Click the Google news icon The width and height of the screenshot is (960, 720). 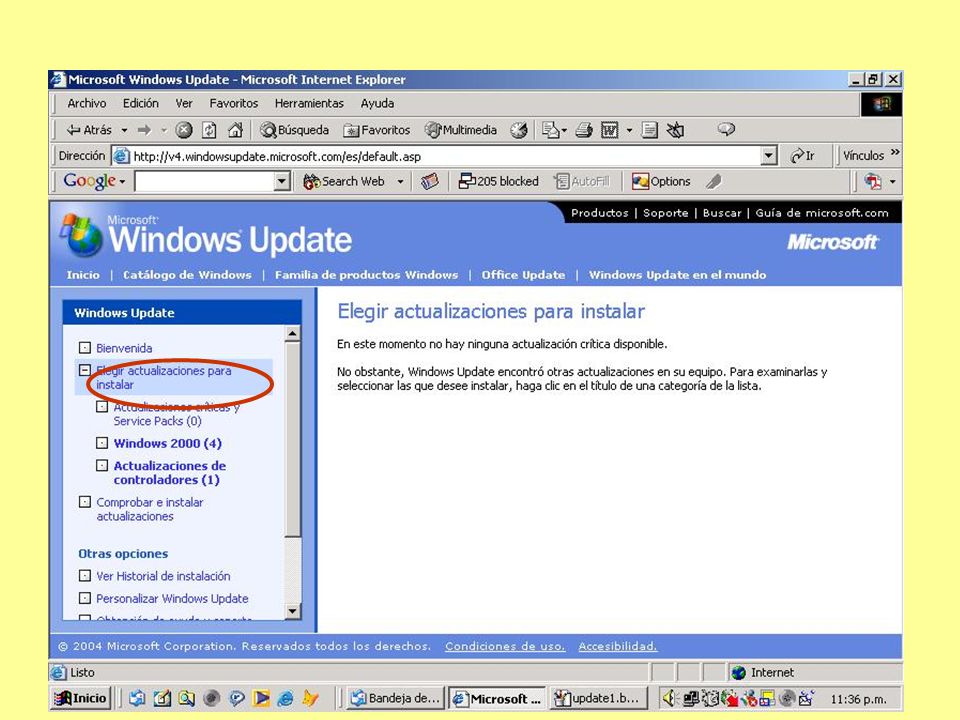[x=430, y=181]
